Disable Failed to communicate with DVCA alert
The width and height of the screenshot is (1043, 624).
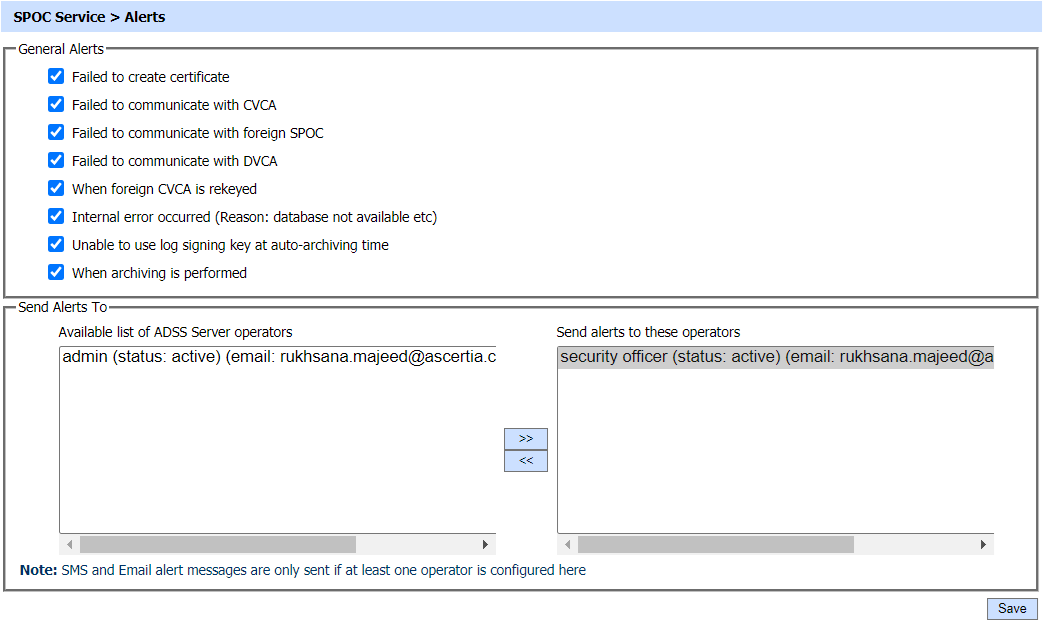pyautogui.click(x=56, y=161)
